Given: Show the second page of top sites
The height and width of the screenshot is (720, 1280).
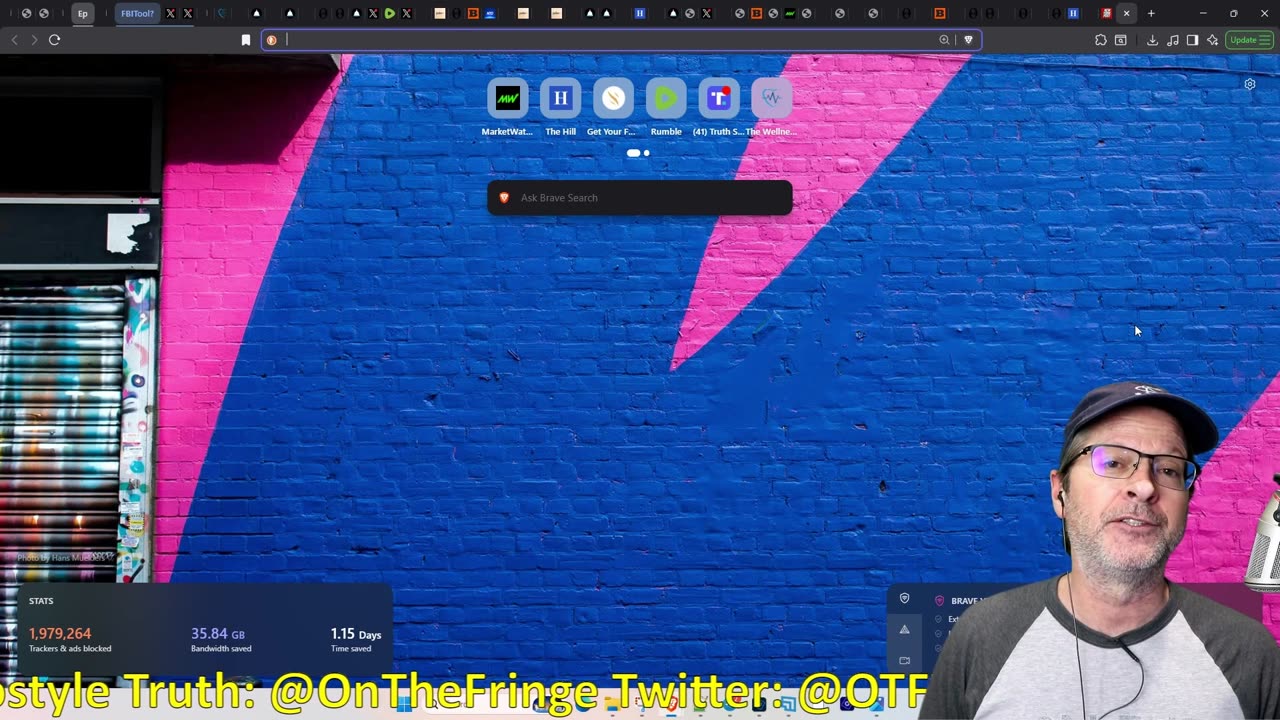Looking at the screenshot, I should pyautogui.click(x=646, y=153).
